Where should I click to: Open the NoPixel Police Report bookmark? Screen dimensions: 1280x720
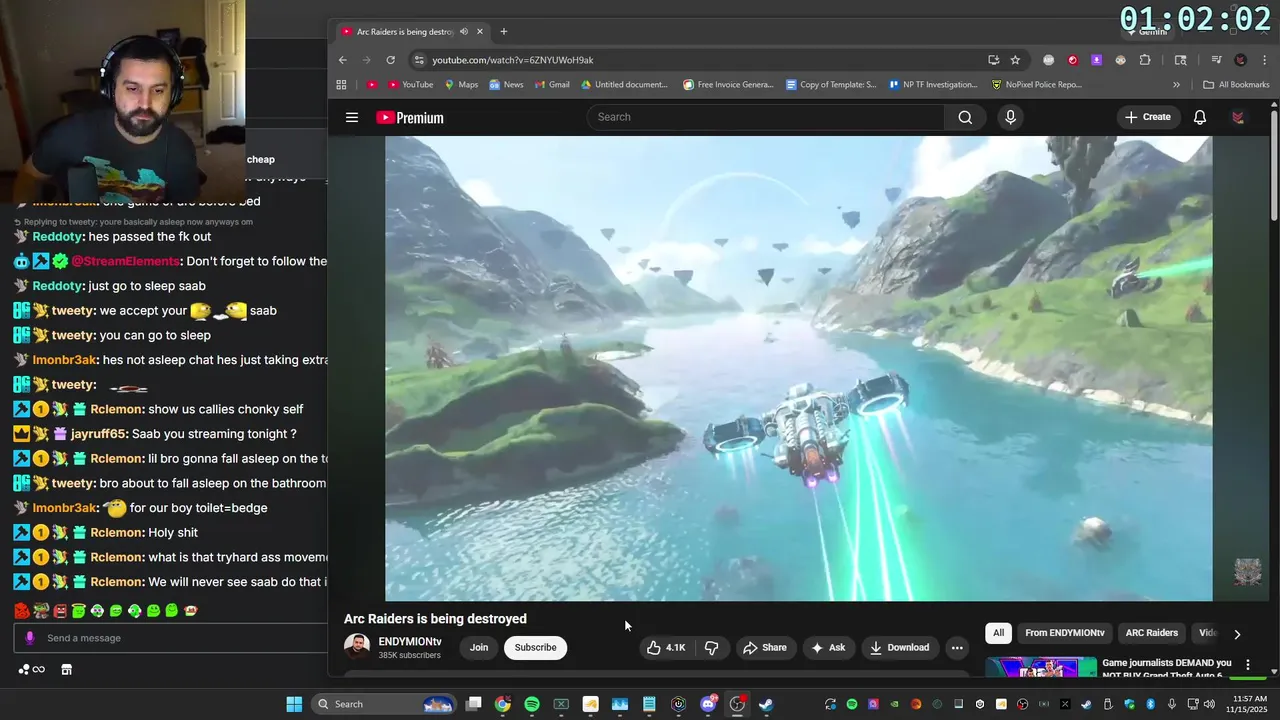(x=1036, y=85)
